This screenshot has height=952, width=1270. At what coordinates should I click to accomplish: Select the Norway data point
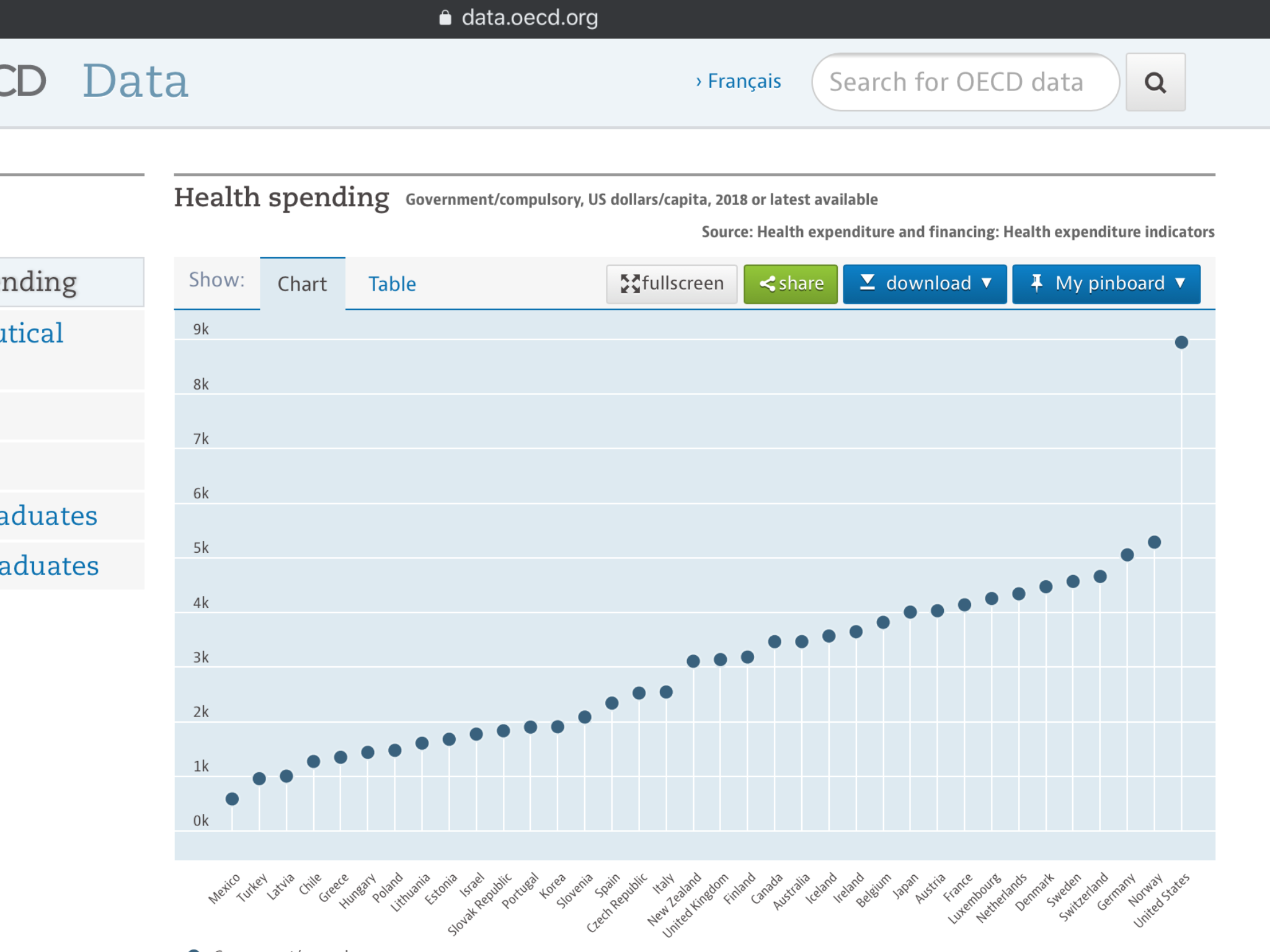[1154, 542]
